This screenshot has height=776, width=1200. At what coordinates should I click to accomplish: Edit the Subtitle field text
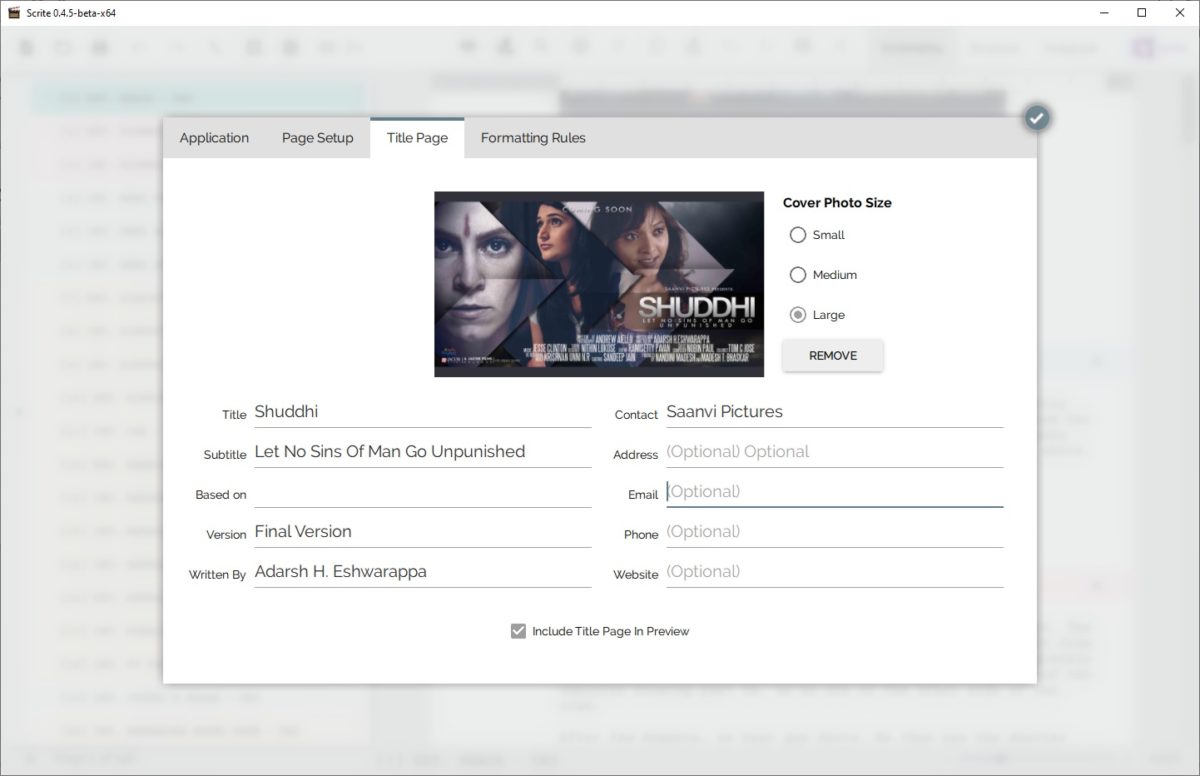(x=420, y=451)
